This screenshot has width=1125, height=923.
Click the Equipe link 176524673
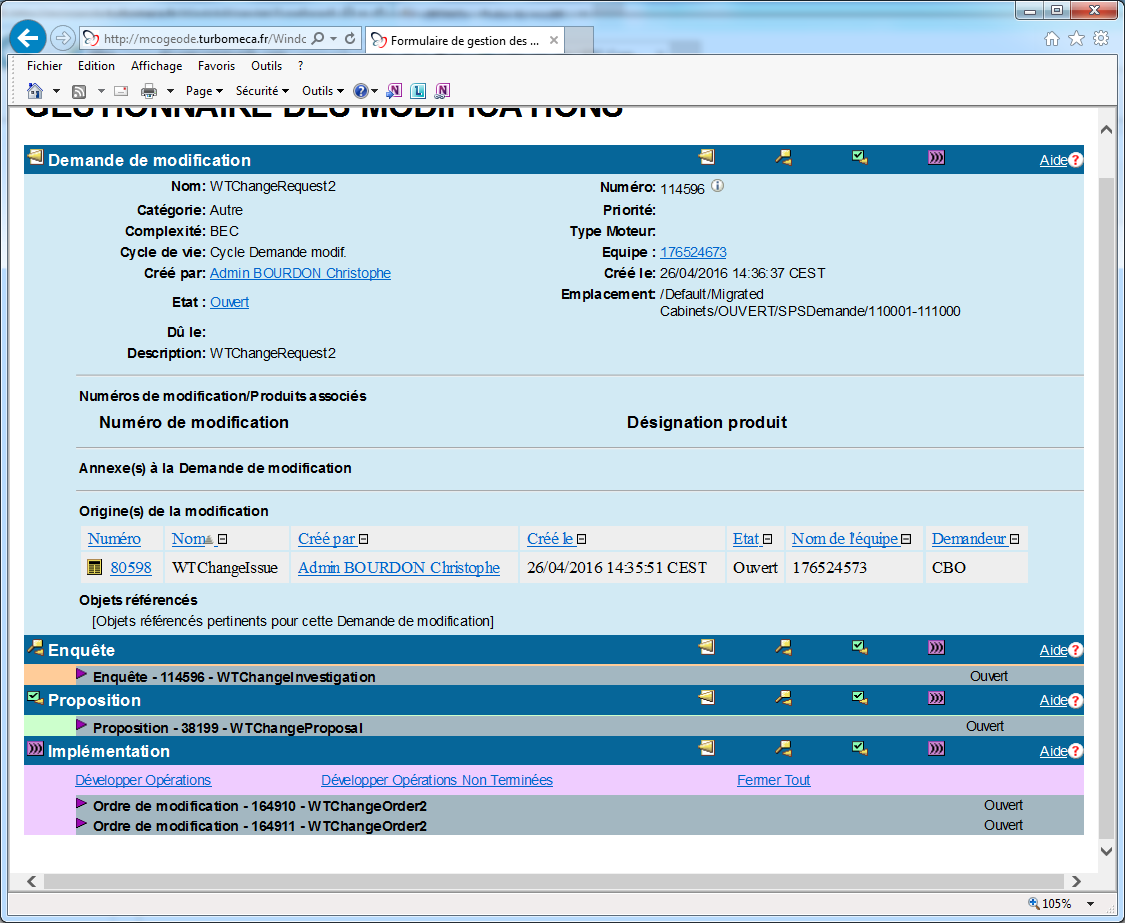pyautogui.click(x=693, y=252)
